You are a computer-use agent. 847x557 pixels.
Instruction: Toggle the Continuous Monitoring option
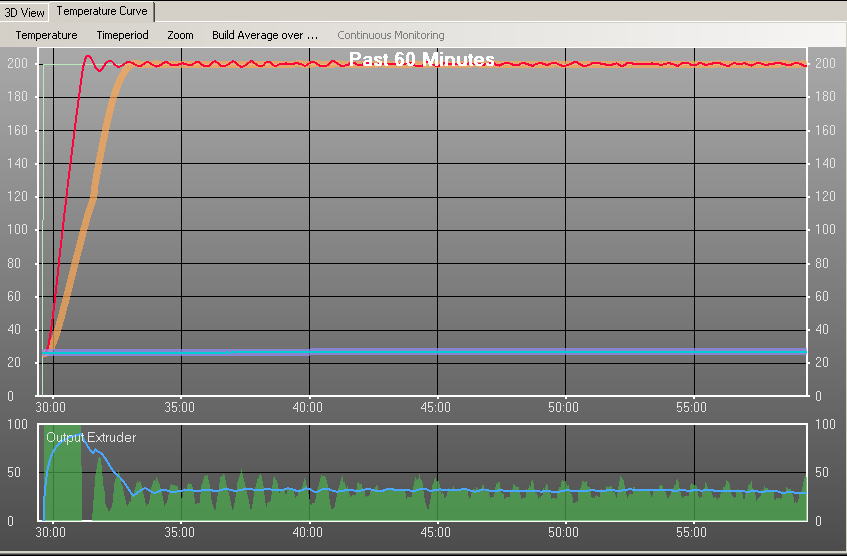[390, 35]
